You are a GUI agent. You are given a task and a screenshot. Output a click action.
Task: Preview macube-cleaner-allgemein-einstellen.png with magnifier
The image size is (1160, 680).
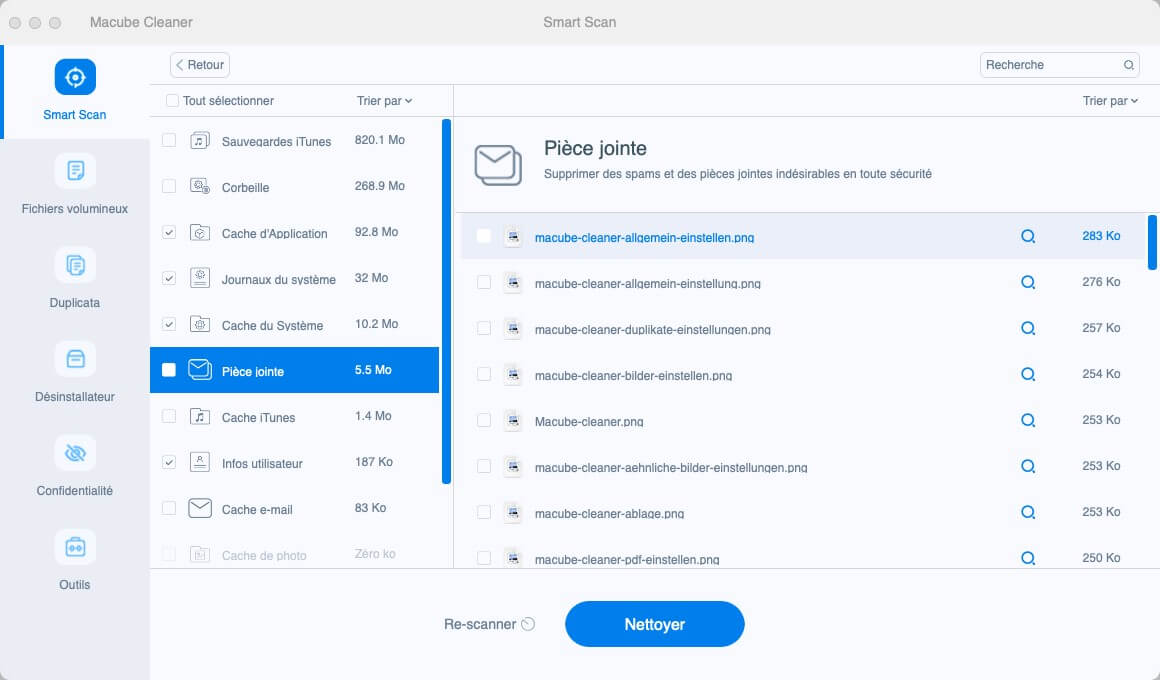[1028, 237]
